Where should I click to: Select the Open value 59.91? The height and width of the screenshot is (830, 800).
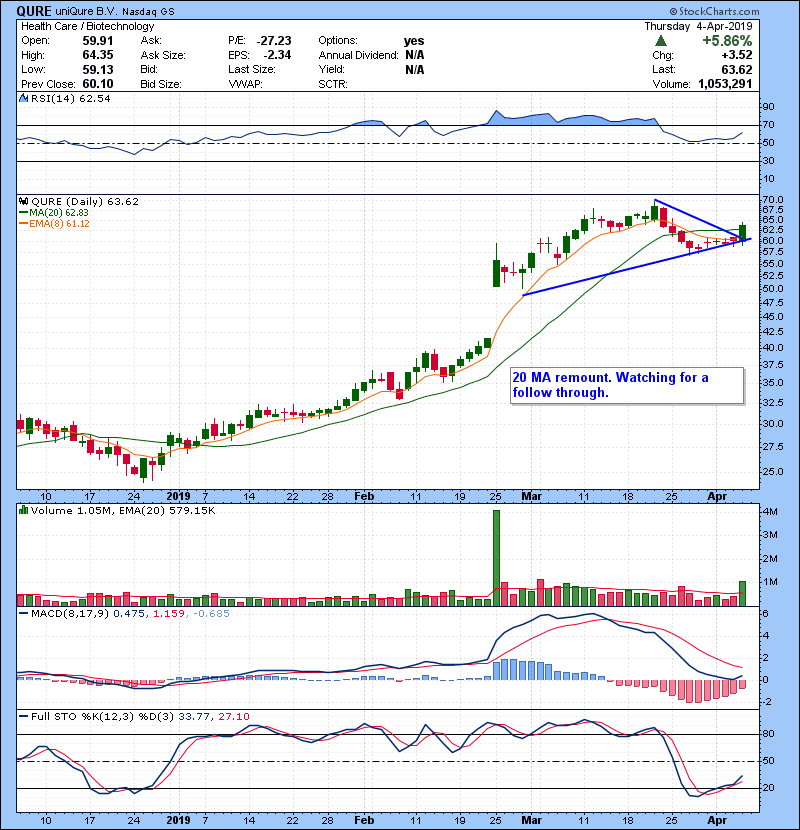(97, 41)
